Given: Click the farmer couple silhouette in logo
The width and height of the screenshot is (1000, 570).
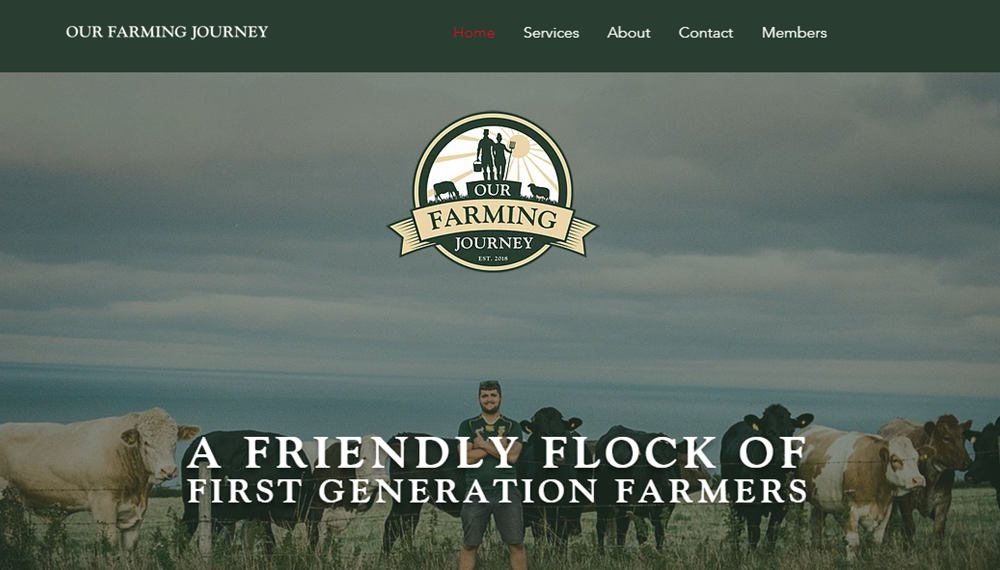Looking at the screenshot, I should 494,154.
